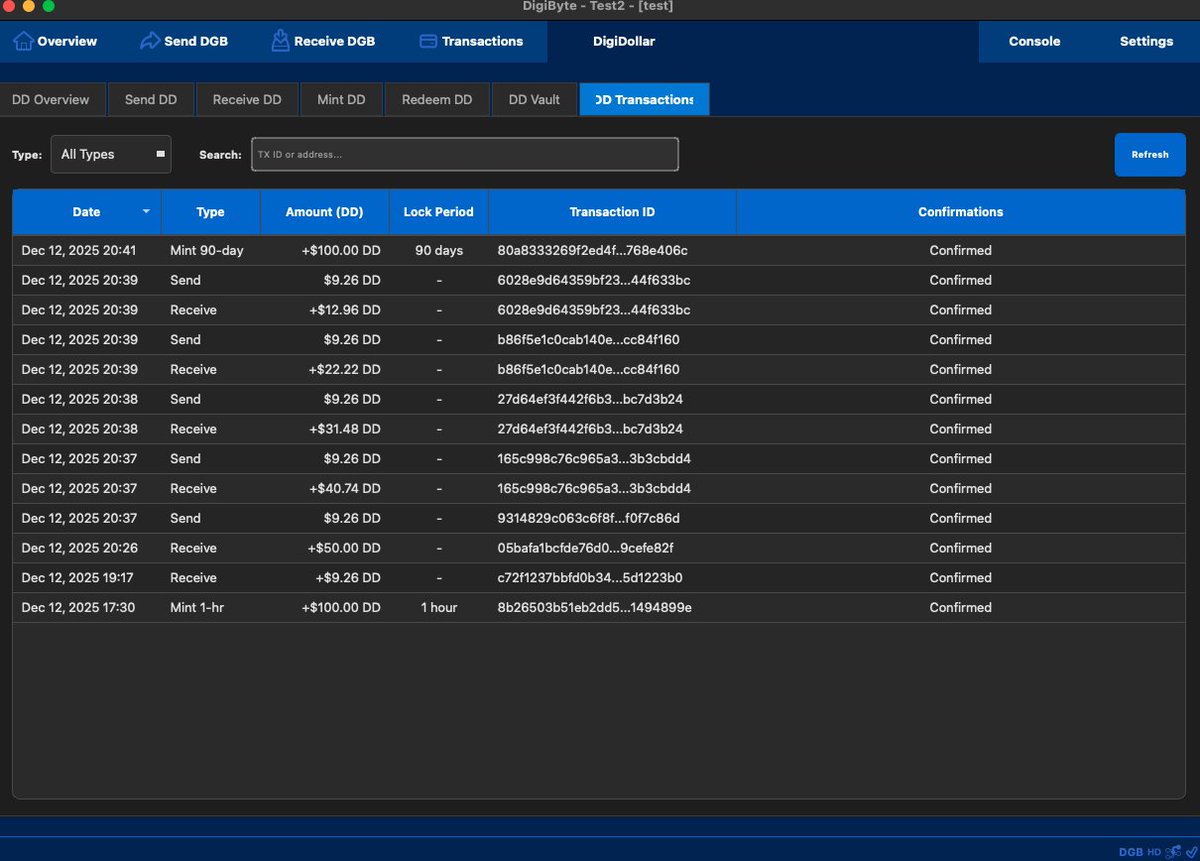The height and width of the screenshot is (861, 1200).
Task: Click the DGB unit label in status bar
Action: [1131, 852]
